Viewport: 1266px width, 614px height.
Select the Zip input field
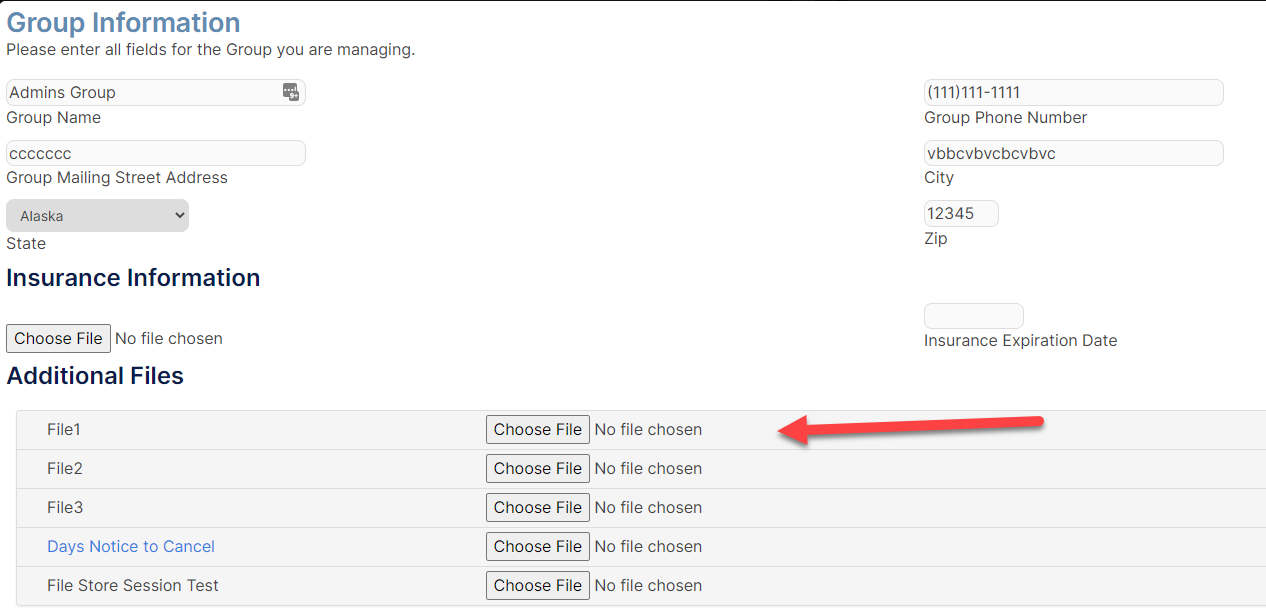tap(961, 213)
